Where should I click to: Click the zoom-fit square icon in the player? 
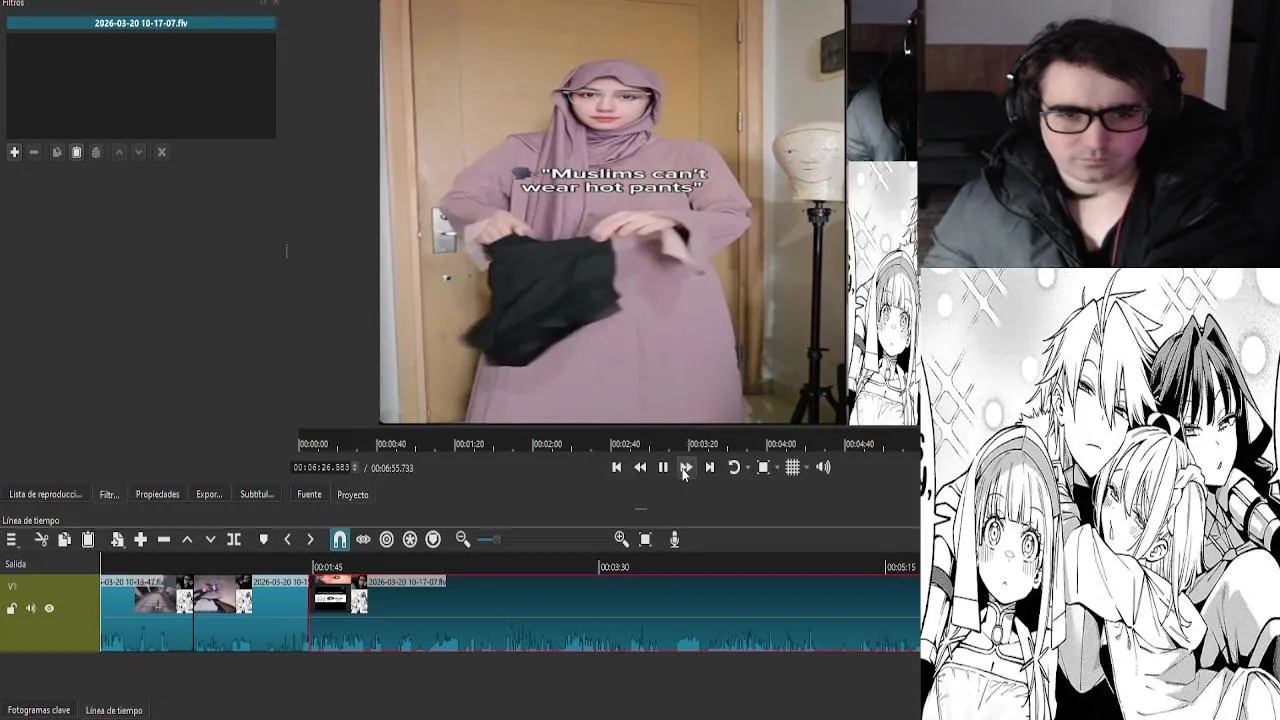coord(763,467)
